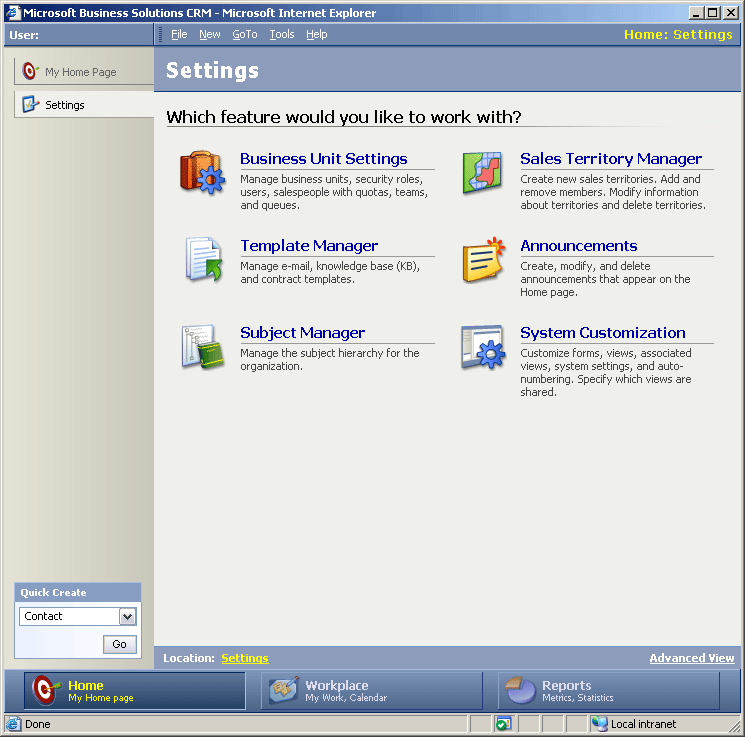Click the Internet Explorer page icon in status bar

click(x=13, y=724)
